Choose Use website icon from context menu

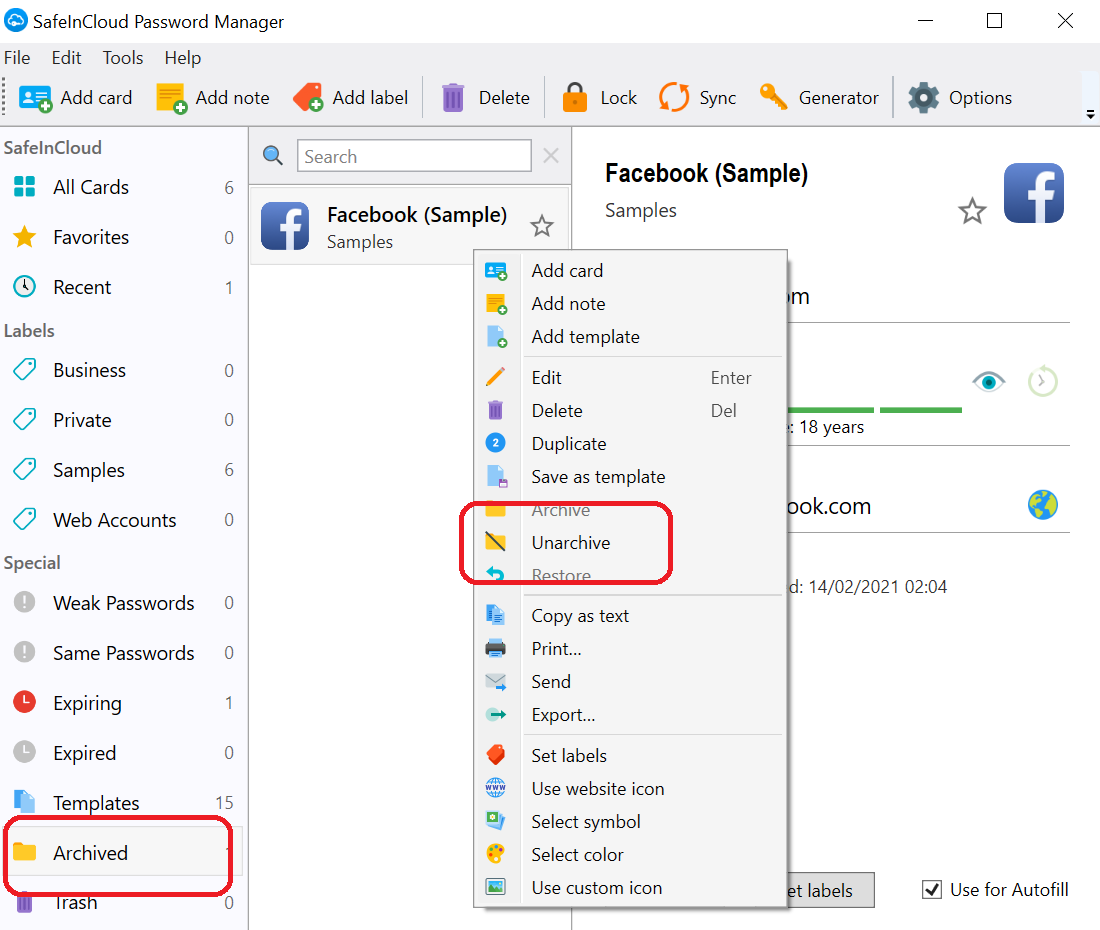click(x=630, y=788)
